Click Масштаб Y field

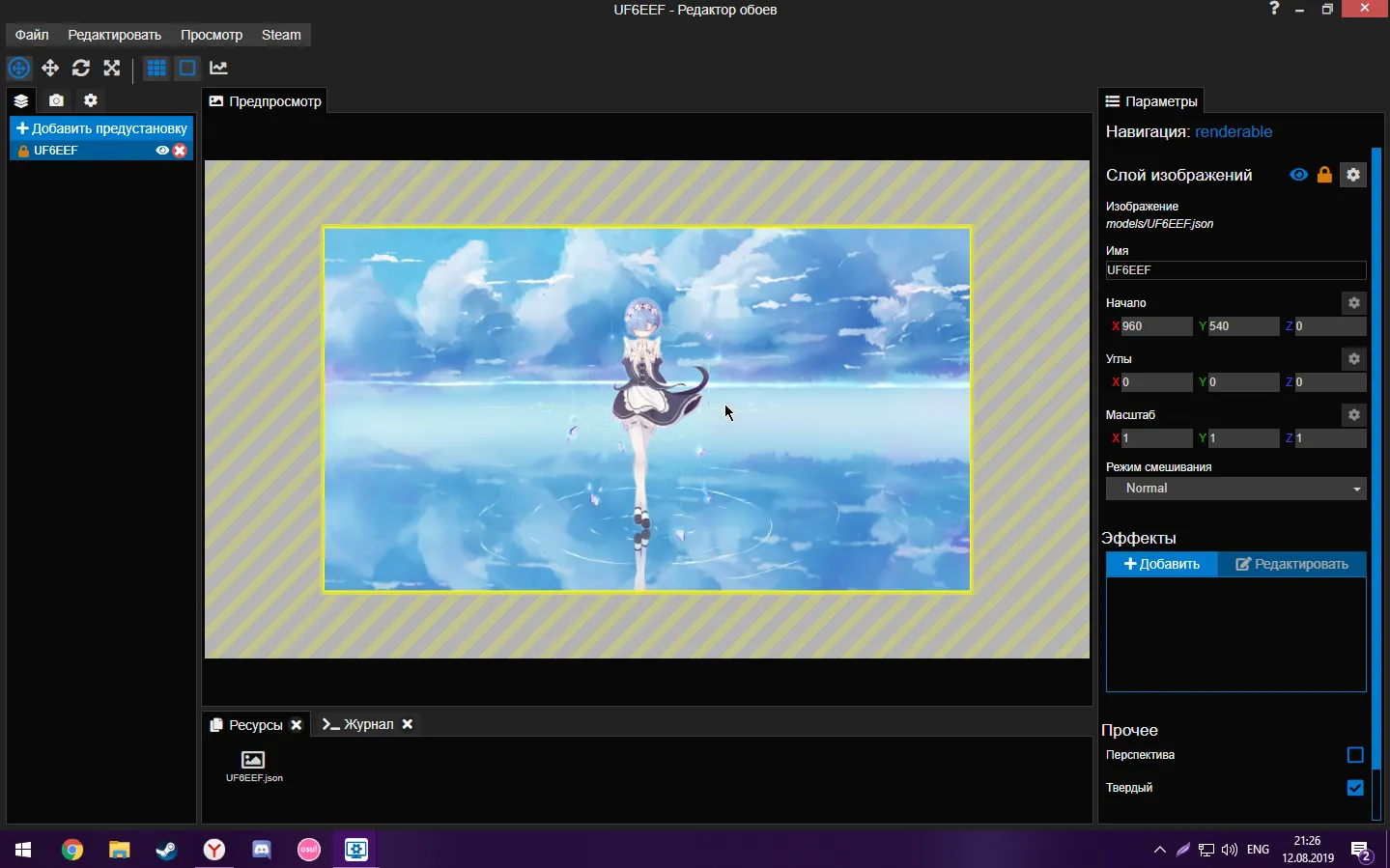[1243, 438]
